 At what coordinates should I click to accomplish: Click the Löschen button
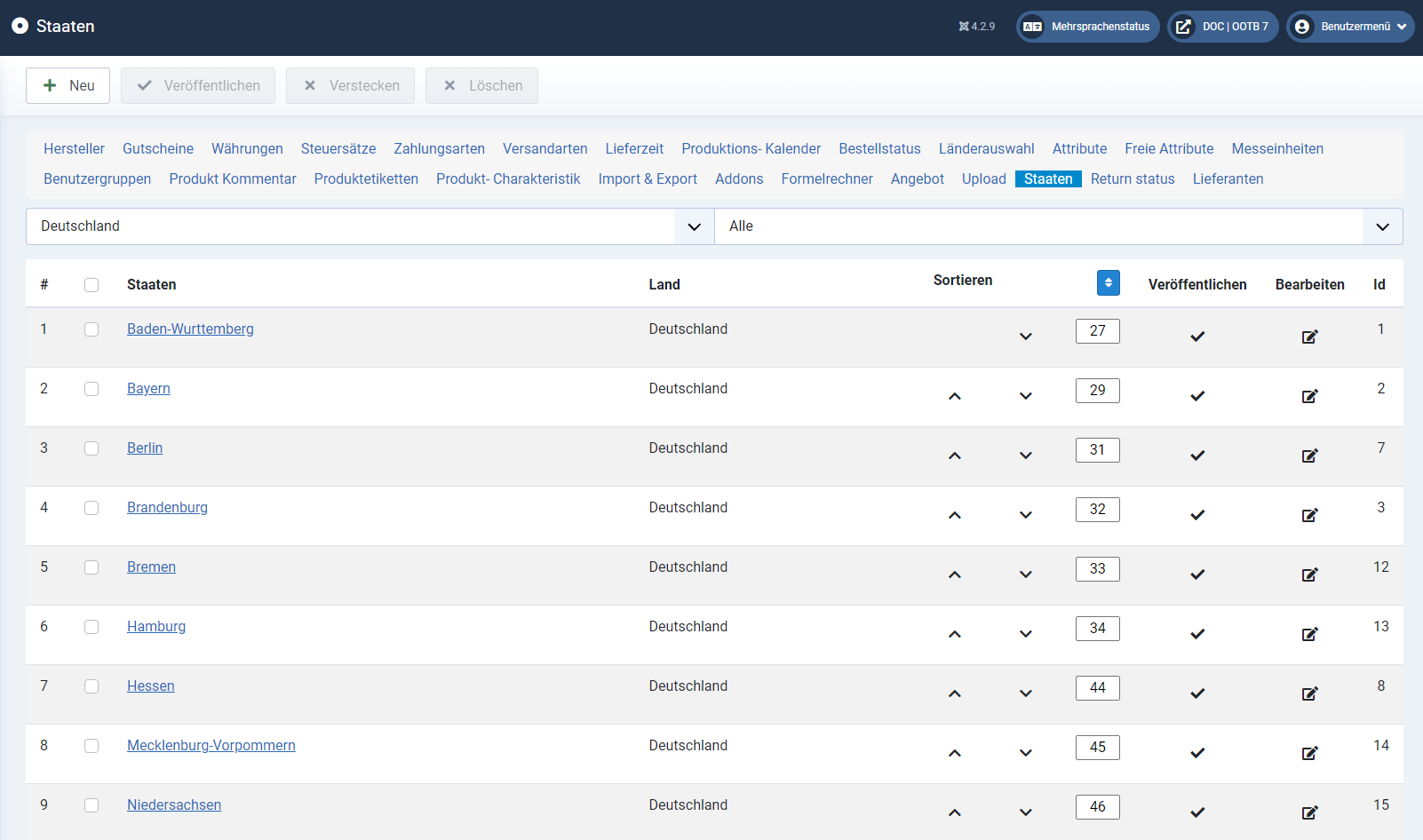pyautogui.click(x=481, y=85)
